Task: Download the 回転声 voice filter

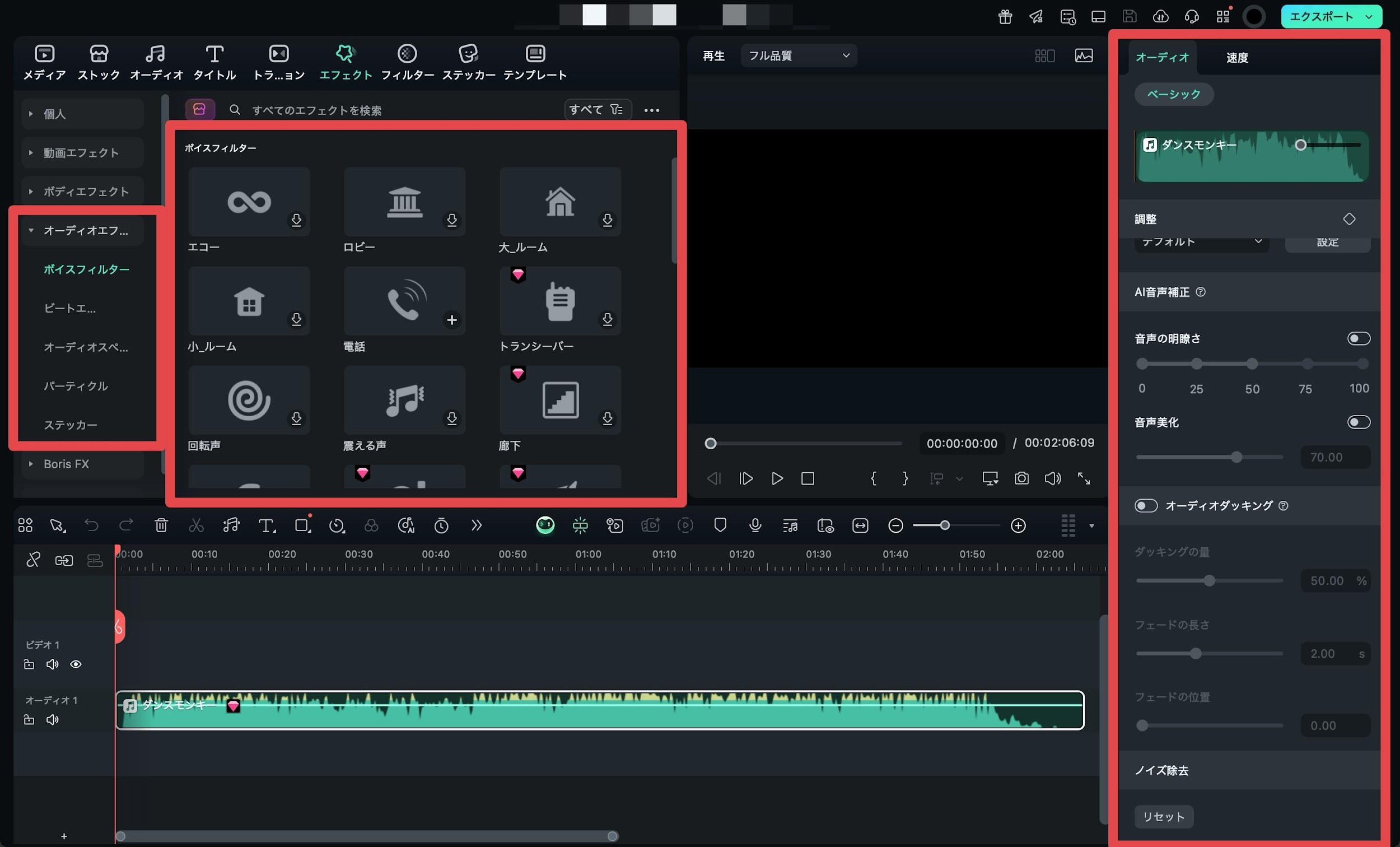Action: [296, 419]
